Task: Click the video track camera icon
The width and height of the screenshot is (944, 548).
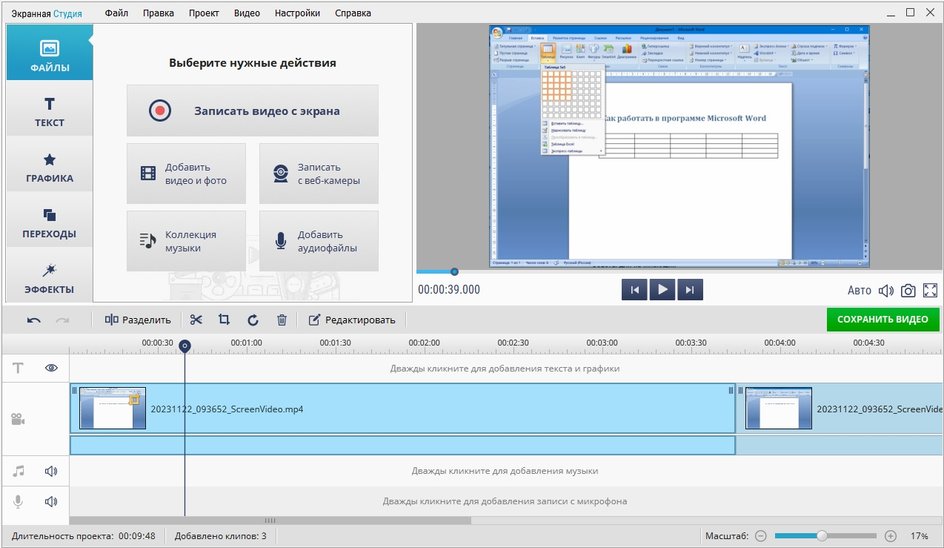Action: click(x=18, y=419)
